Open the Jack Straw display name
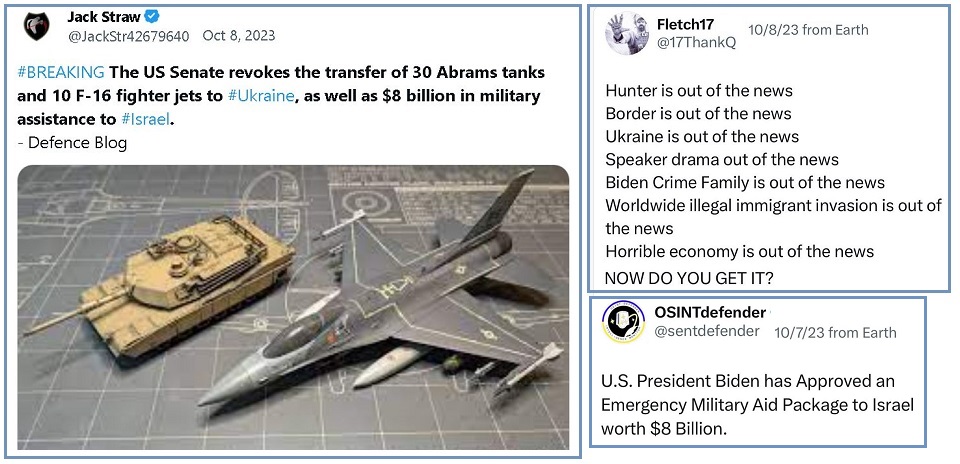 104,17
